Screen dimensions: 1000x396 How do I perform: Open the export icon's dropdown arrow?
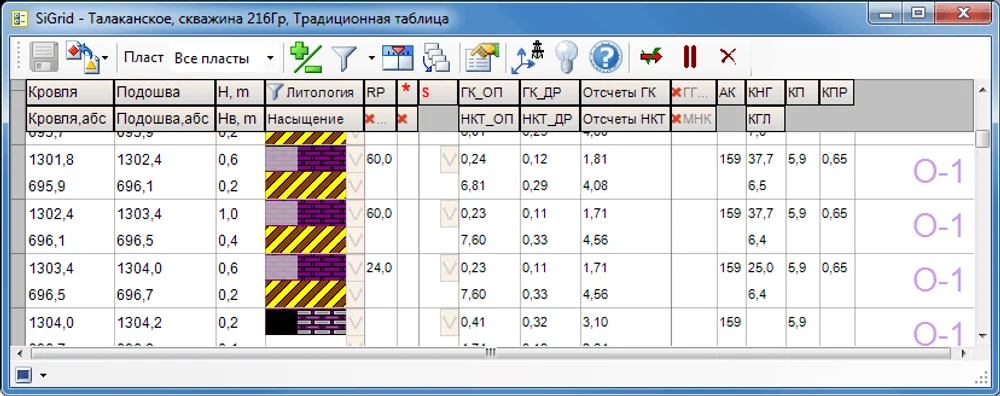pos(105,58)
